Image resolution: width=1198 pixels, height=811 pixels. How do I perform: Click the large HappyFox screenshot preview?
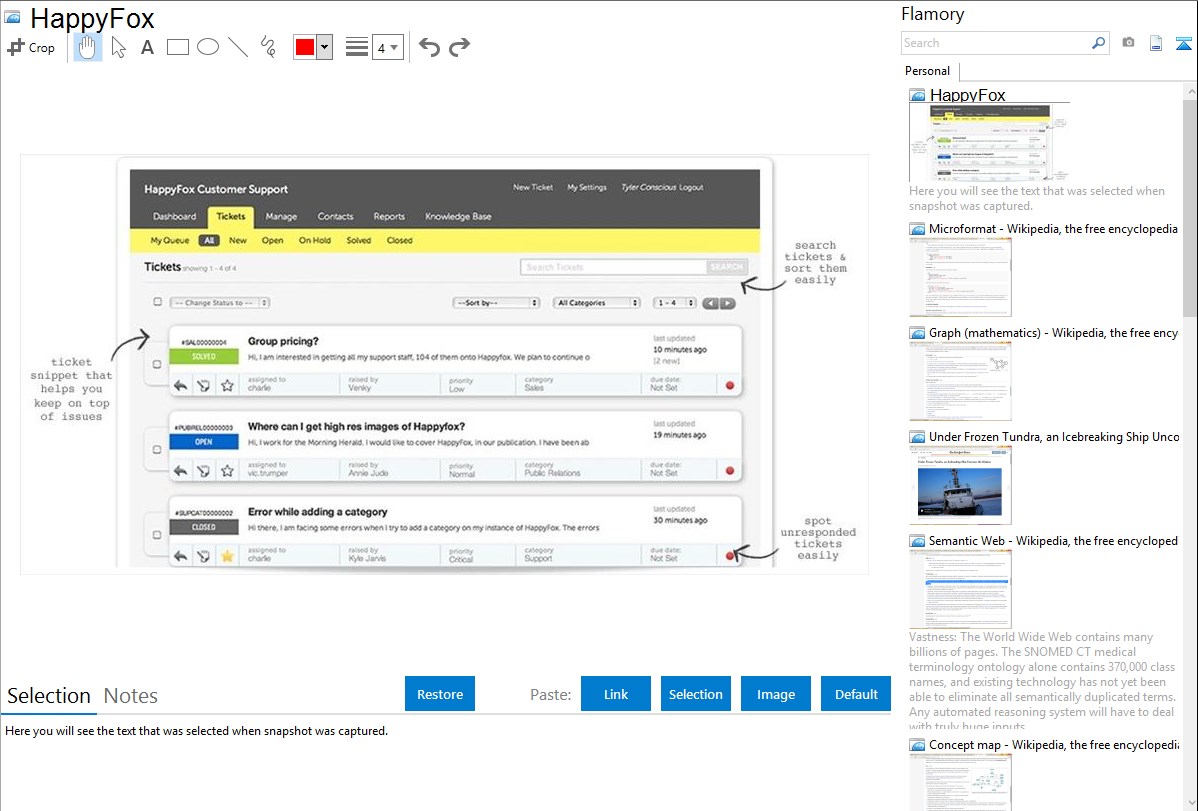pyautogui.click(x=445, y=364)
